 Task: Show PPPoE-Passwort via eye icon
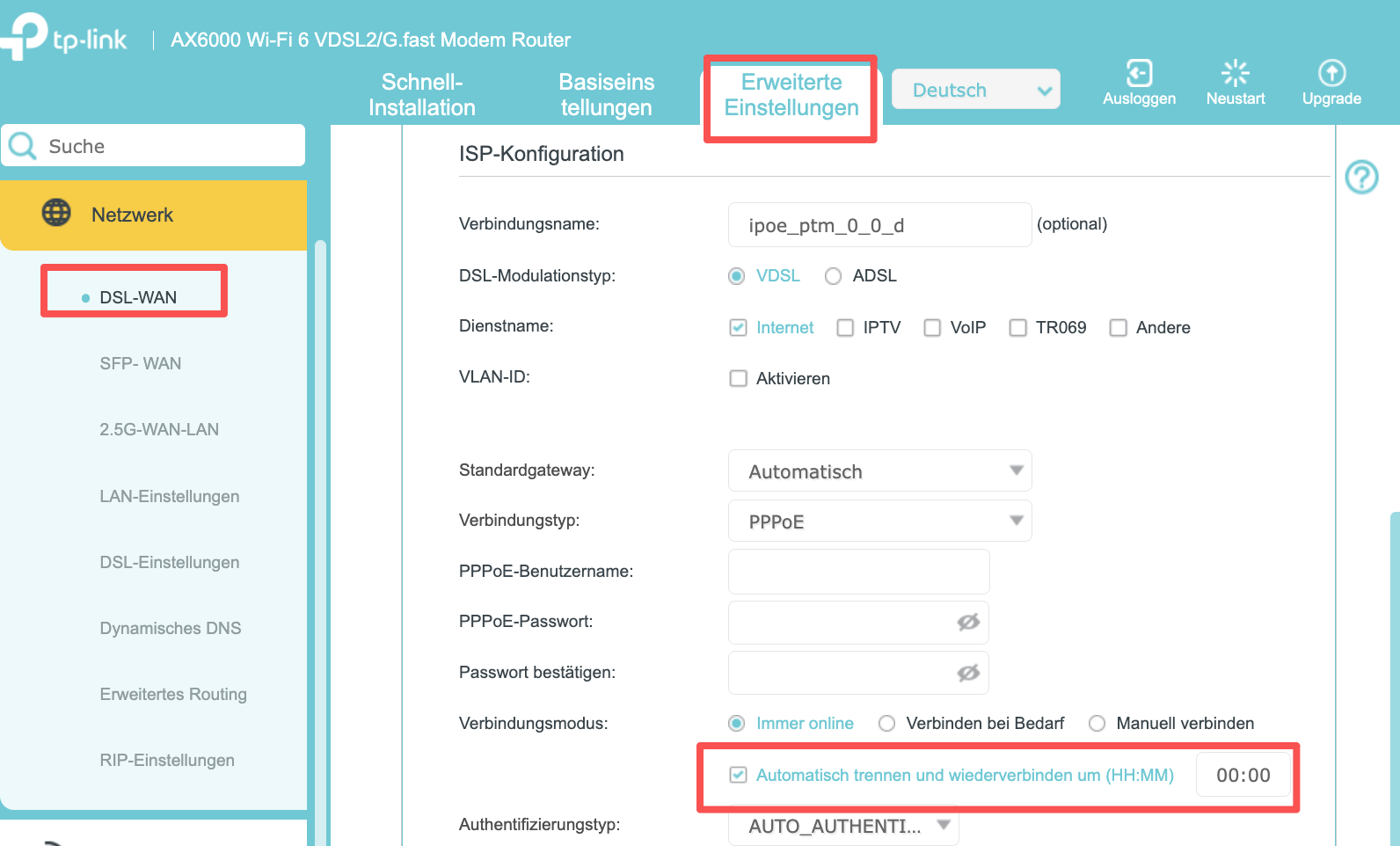click(x=968, y=622)
